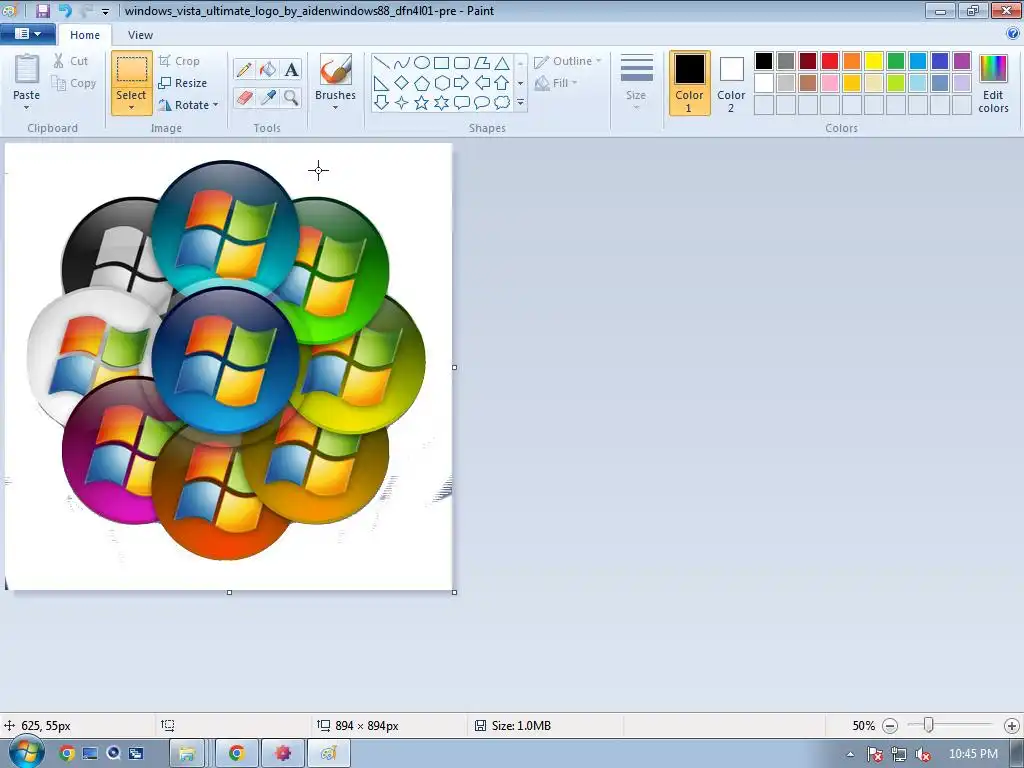Open the Brushes tool button
This screenshot has width=1024, height=768.
click(335, 77)
